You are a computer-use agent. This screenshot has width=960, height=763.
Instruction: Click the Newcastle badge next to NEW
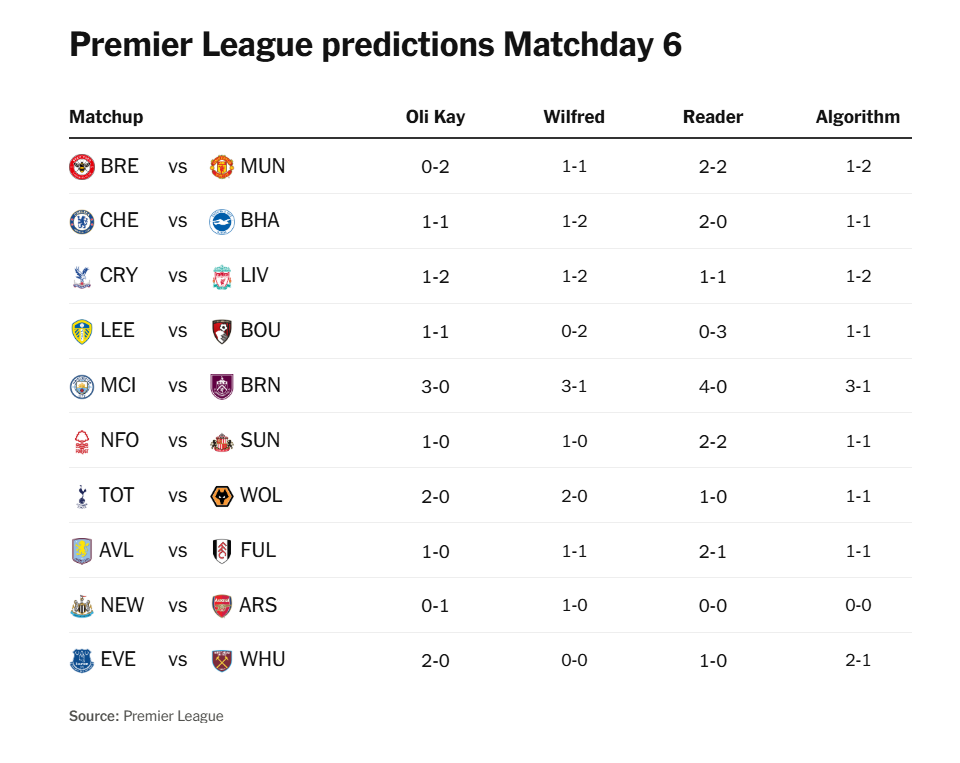coord(82,606)
